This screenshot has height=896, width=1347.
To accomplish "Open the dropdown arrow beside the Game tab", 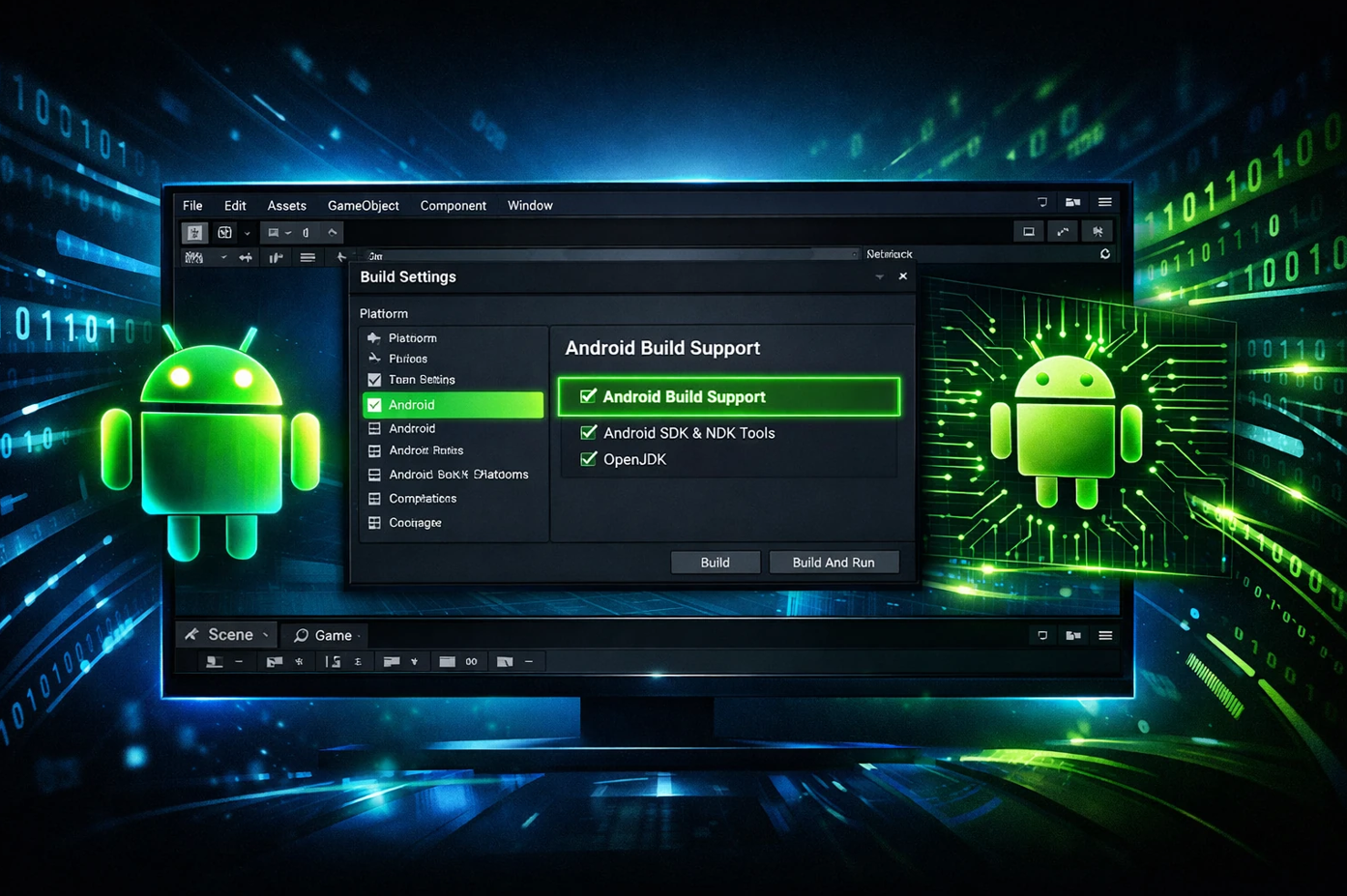I will coord(359,636).
